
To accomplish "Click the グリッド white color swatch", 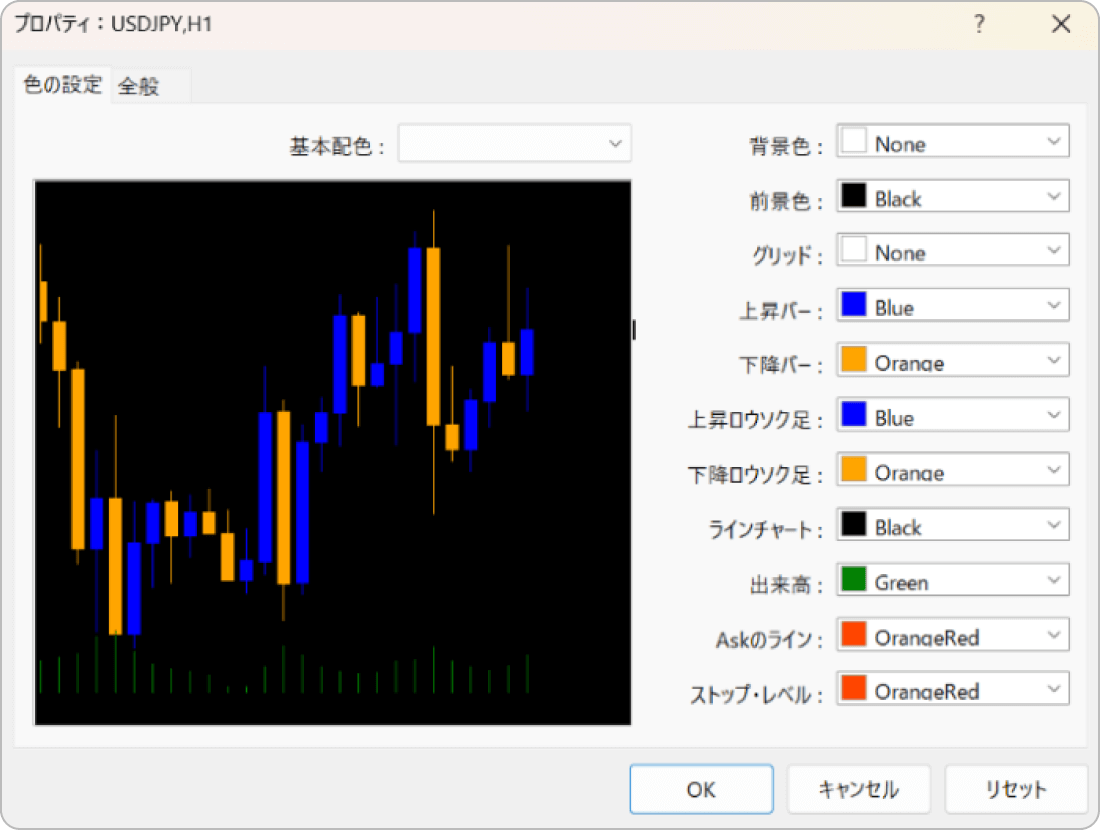I will pos(854,249).
